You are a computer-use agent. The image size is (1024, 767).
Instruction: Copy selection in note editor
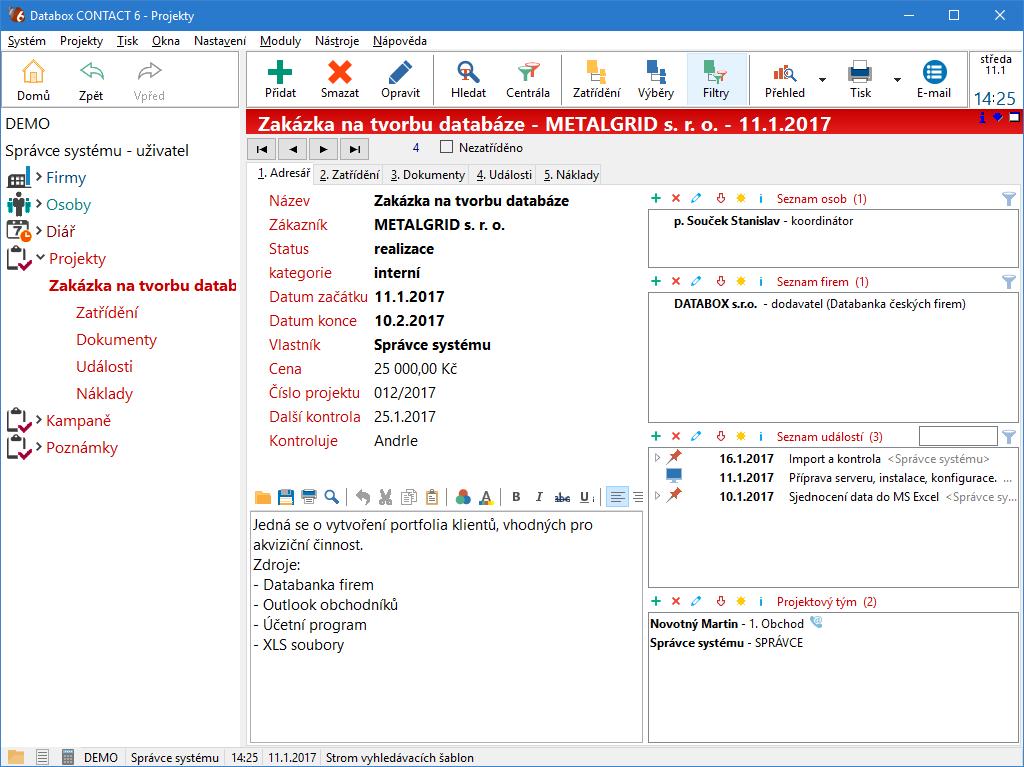point(409,497)
